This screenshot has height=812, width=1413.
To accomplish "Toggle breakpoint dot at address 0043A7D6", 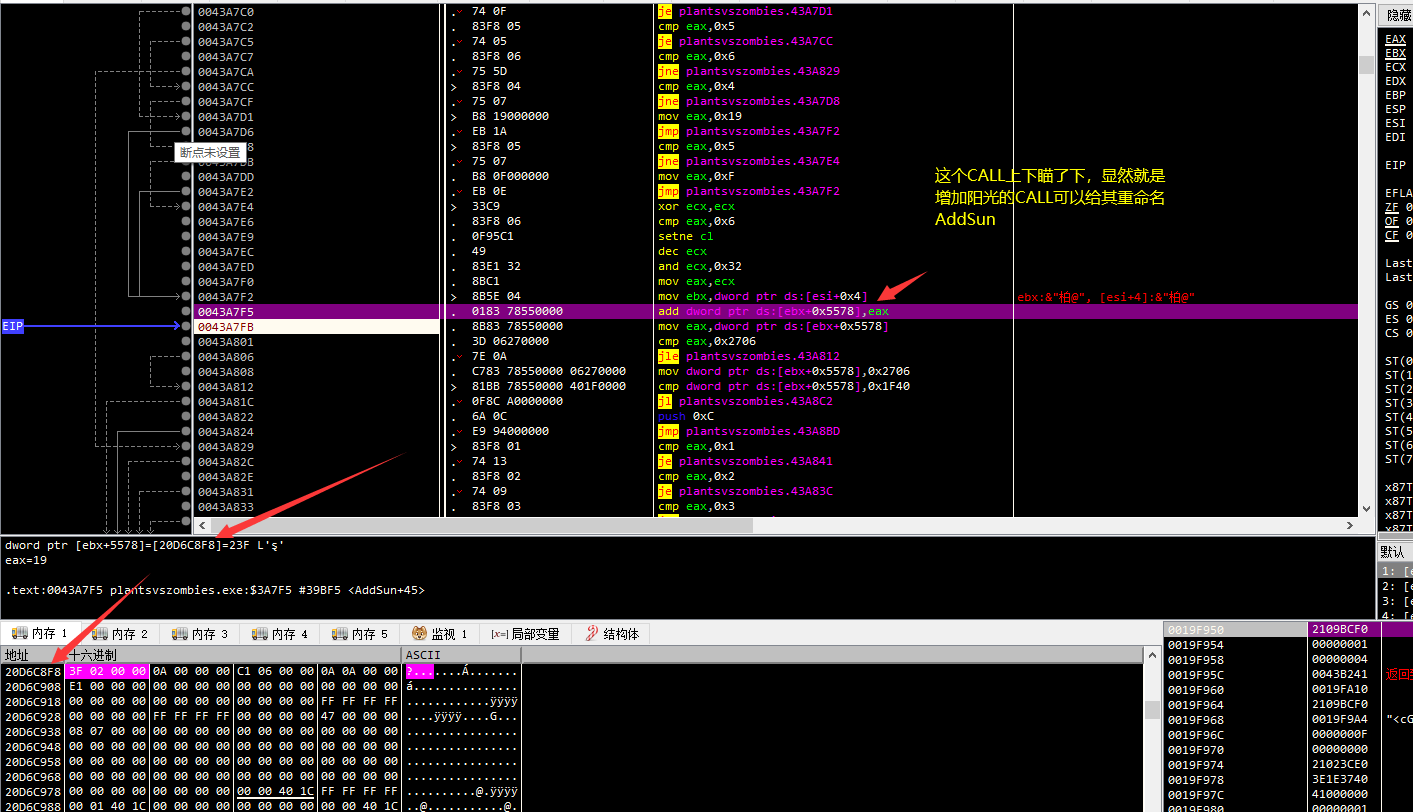I will tap(186, 132).
